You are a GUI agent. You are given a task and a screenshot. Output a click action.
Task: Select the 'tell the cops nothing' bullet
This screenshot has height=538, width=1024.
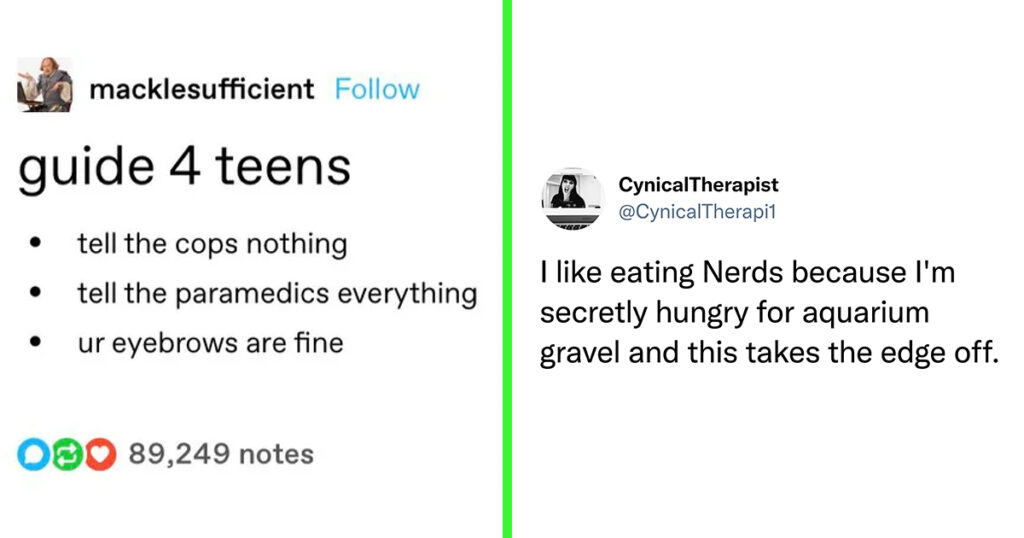(212, 244)
